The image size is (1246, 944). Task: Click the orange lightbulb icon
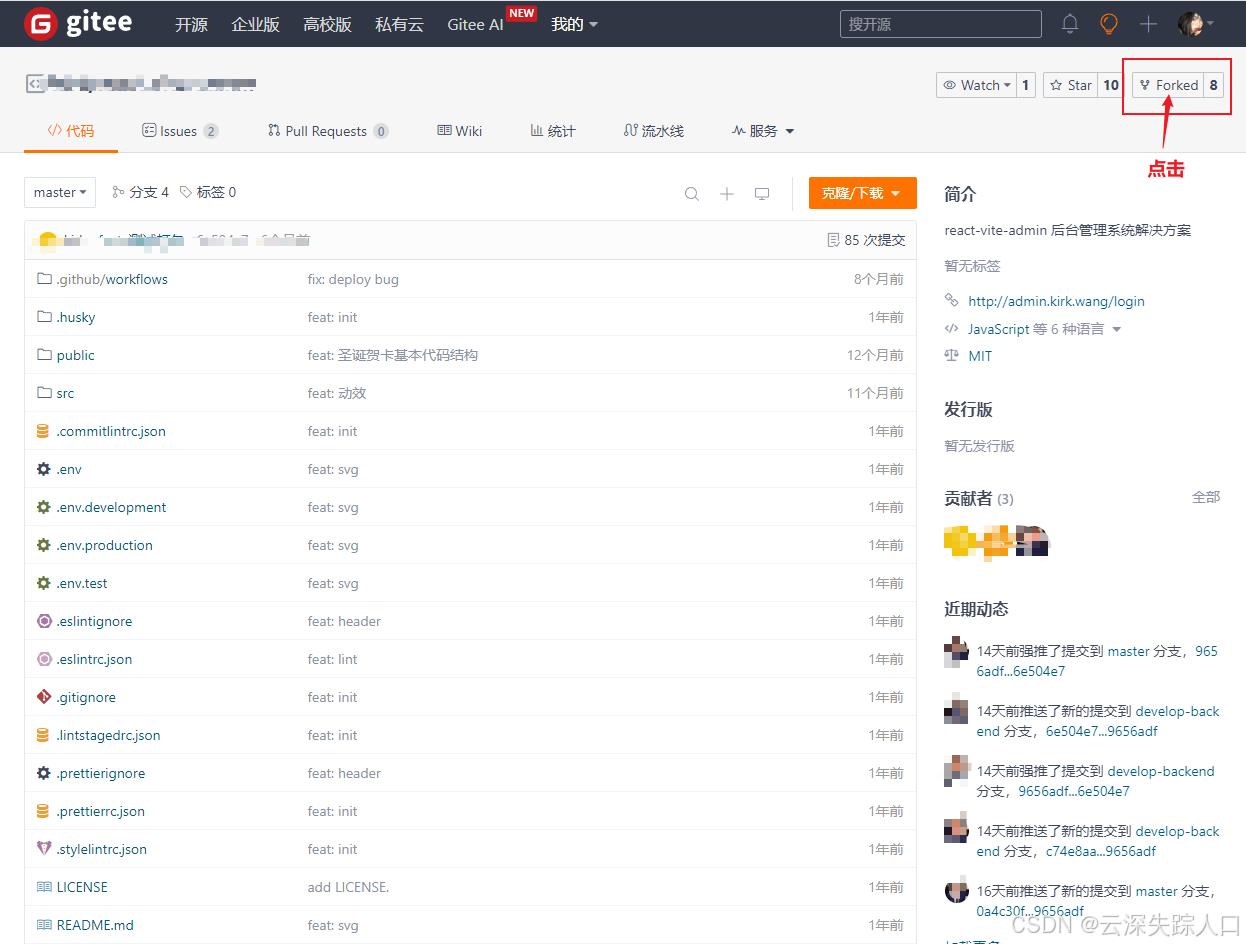pyautogui.click(x=1109, y=23)
